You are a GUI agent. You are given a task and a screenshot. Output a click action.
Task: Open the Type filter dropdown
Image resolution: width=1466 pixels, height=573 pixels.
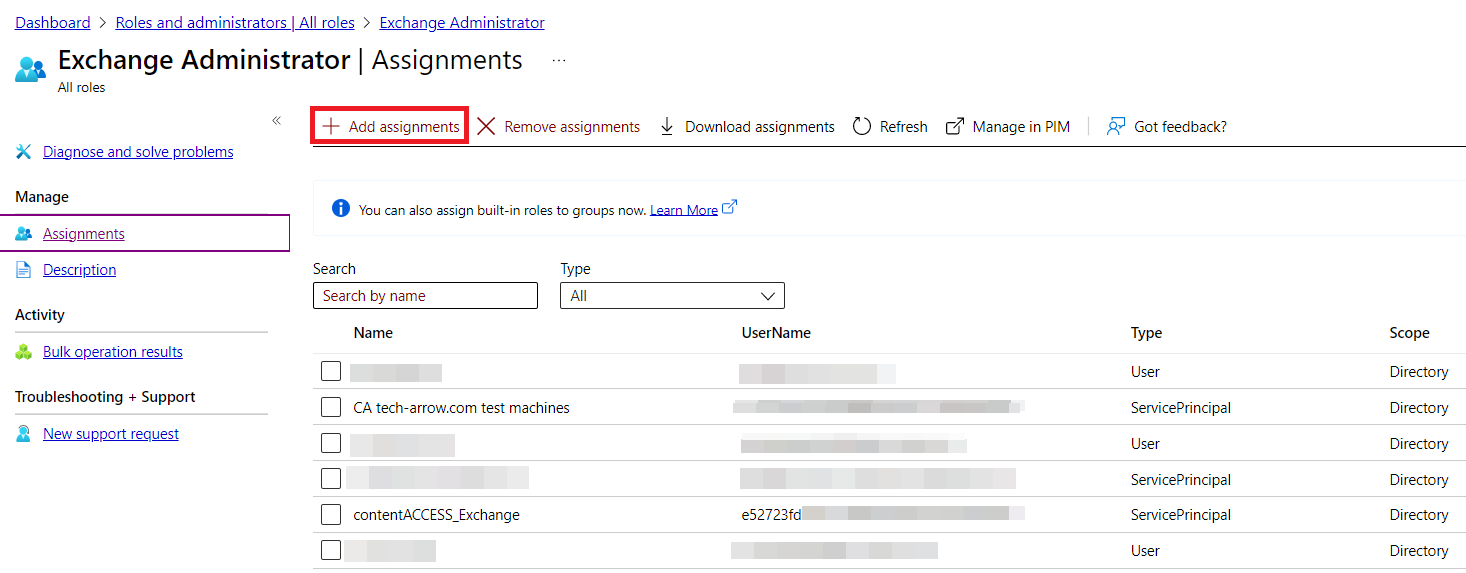pos(672,296)
